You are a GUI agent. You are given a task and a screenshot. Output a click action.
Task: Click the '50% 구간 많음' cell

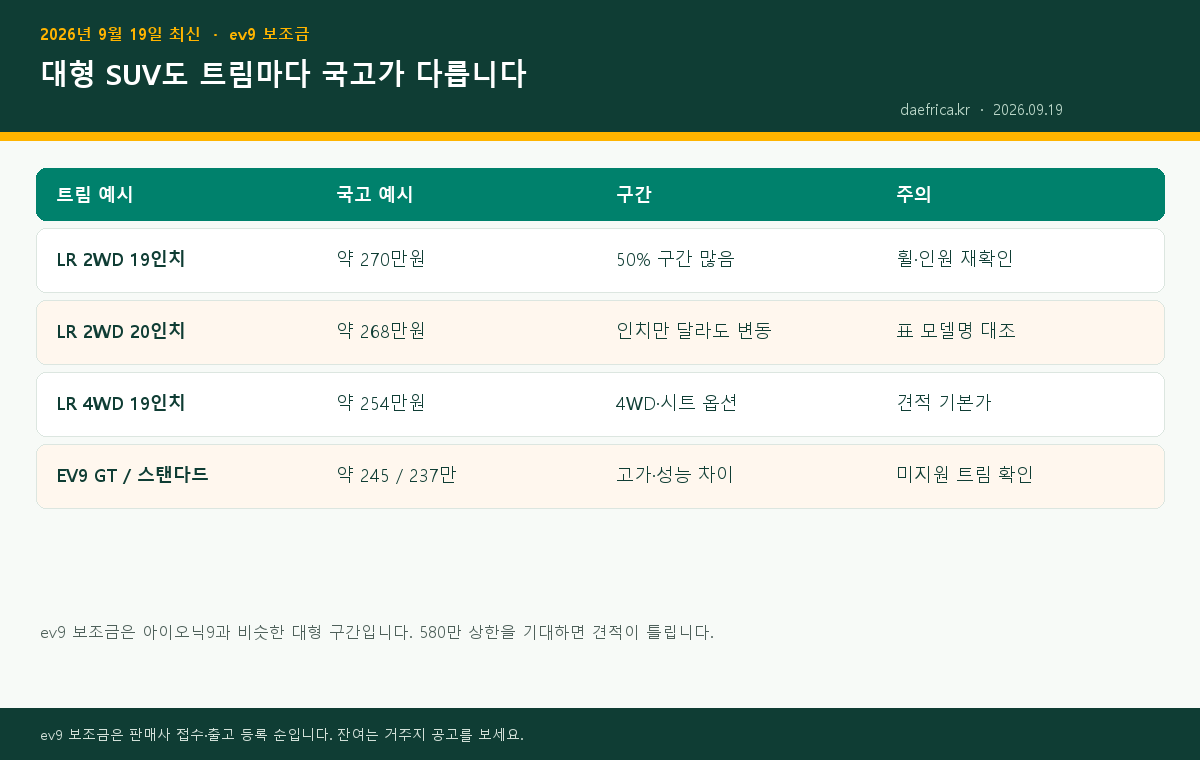tap(676, 259)
